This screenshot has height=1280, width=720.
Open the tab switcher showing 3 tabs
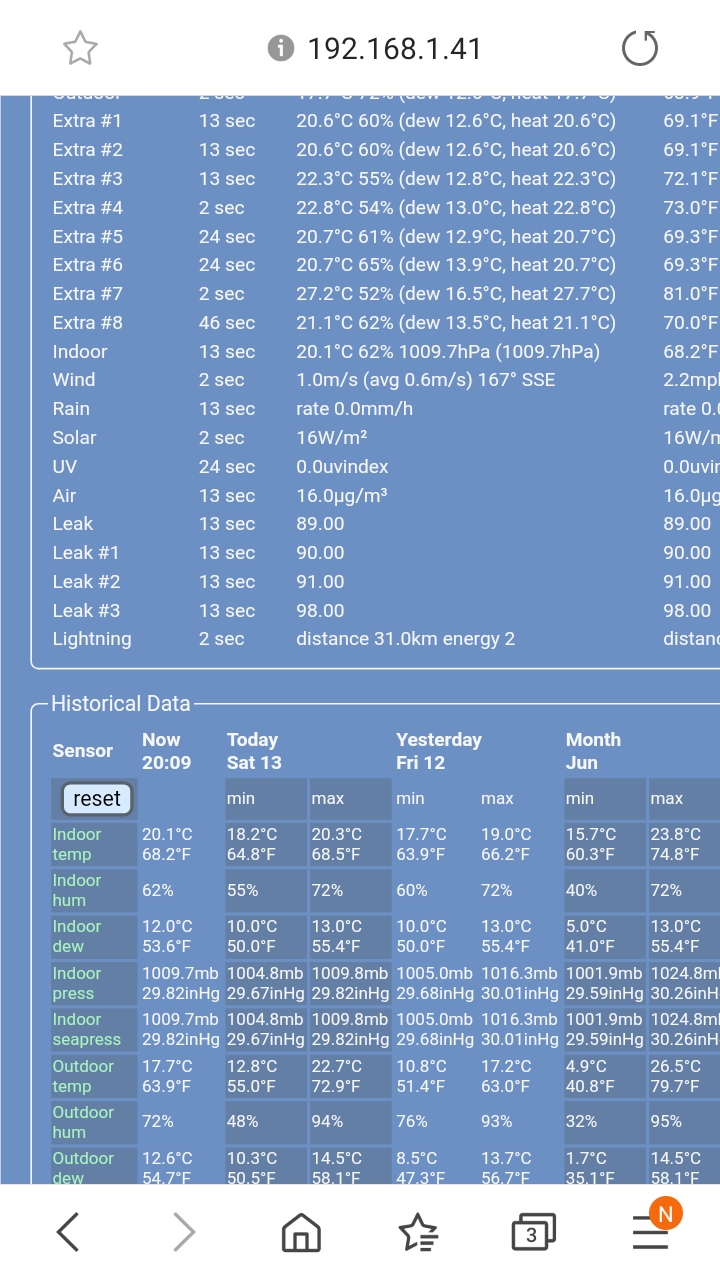coord(532,1233)
